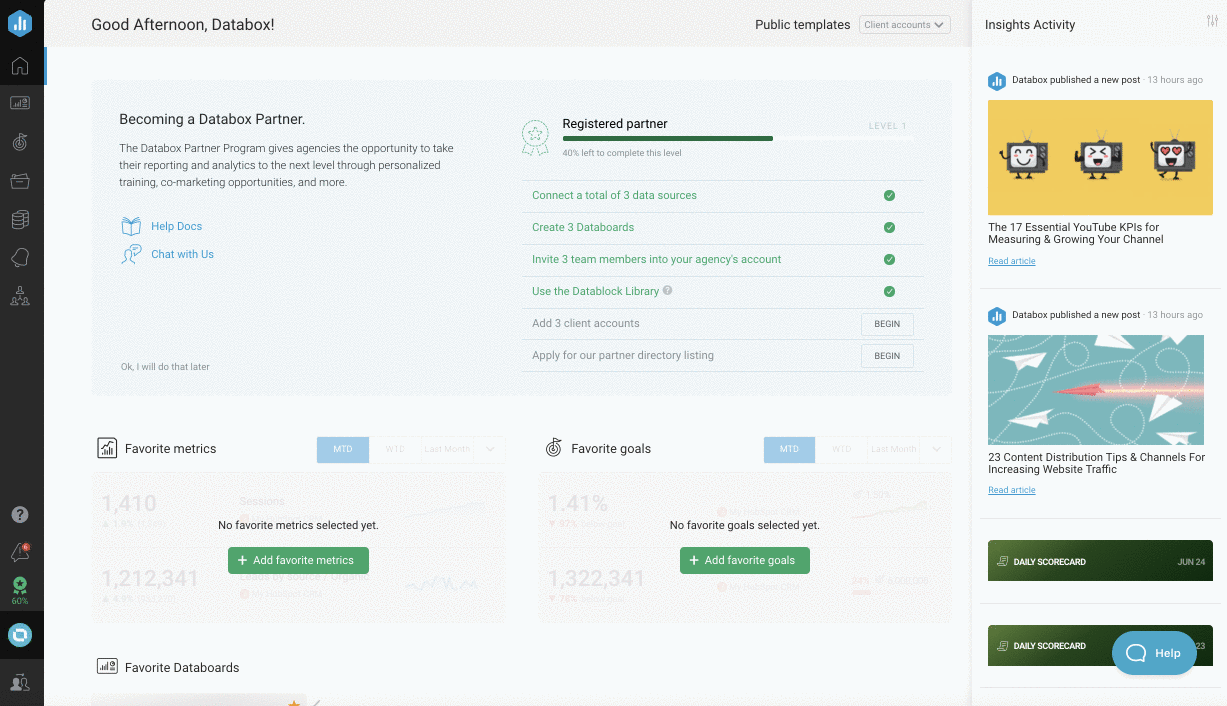Click the 23 Content Distribution Tips title
1227x706 pixels.
[1097, 463]
